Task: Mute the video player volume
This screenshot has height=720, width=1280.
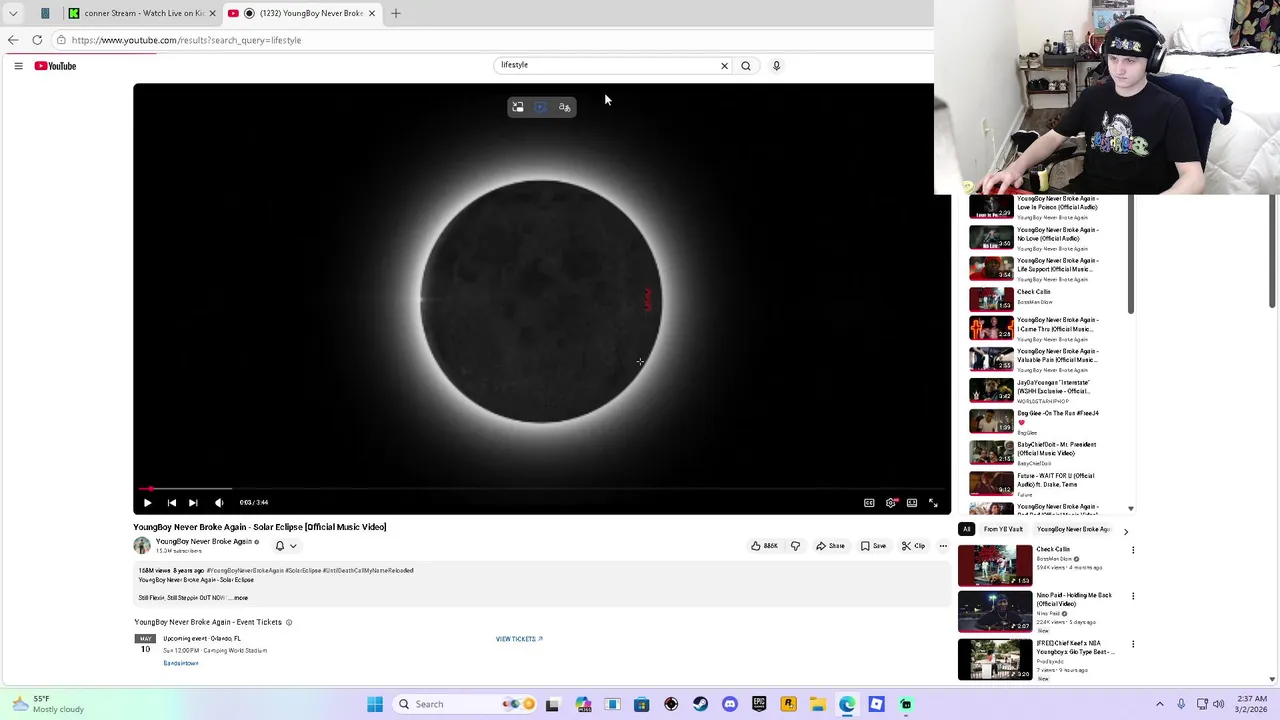Action: [x=219, y=503]
